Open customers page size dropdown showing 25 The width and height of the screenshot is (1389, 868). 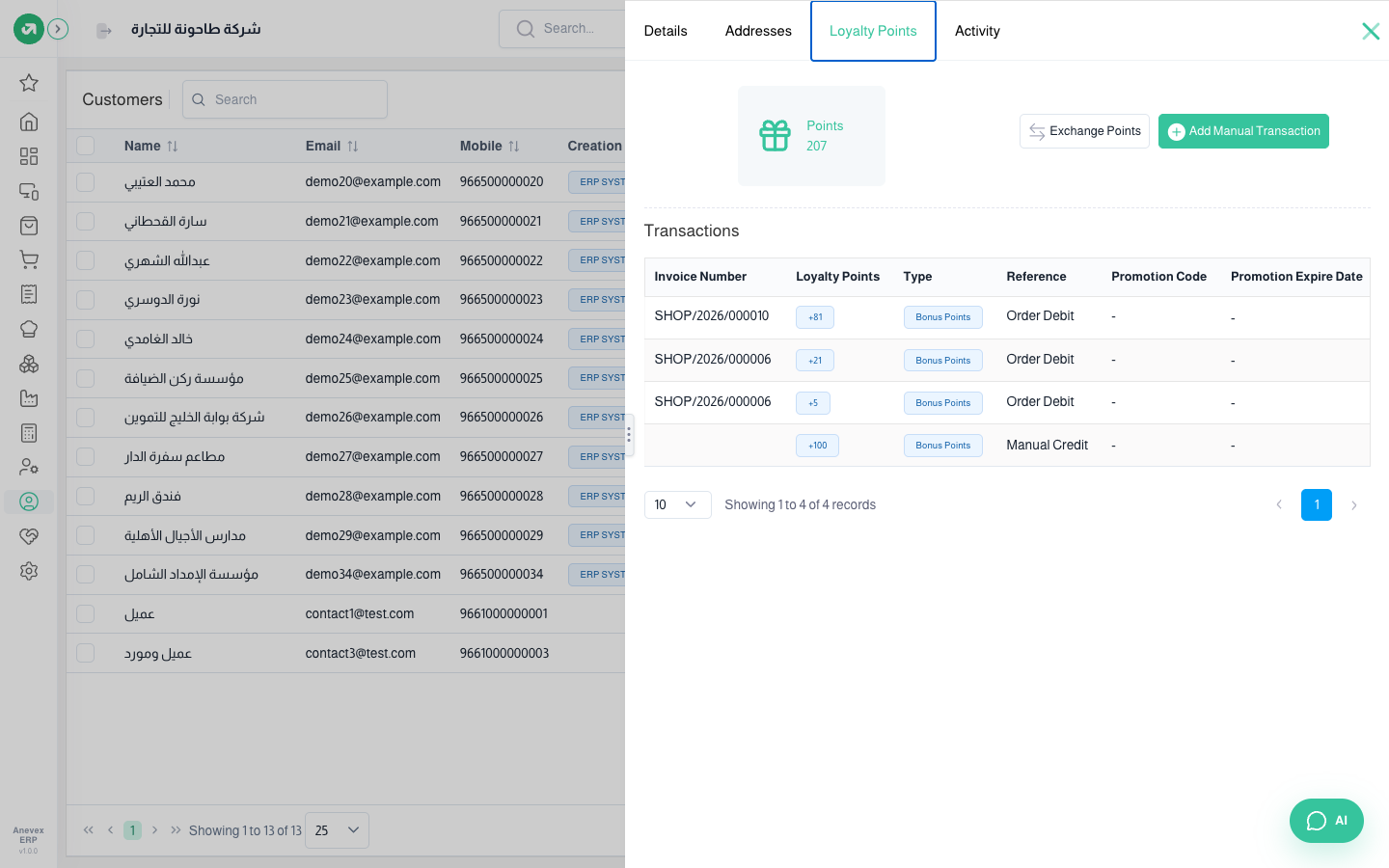coord(337,830)
